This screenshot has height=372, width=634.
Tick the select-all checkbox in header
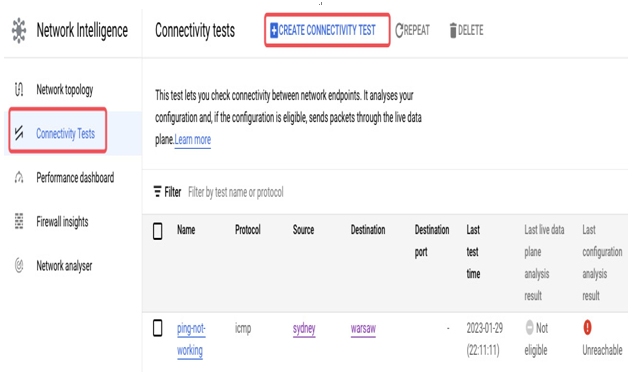pyautogui.click(x=158, y=231)
